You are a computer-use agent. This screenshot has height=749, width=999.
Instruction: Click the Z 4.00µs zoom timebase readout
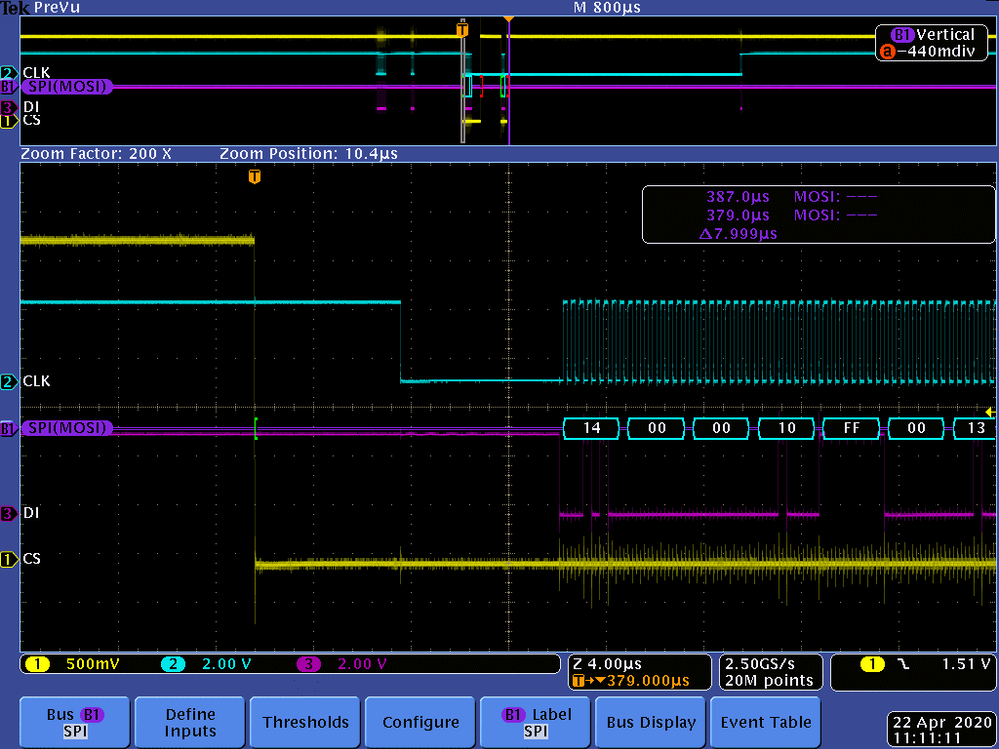[x=607, y=664]
